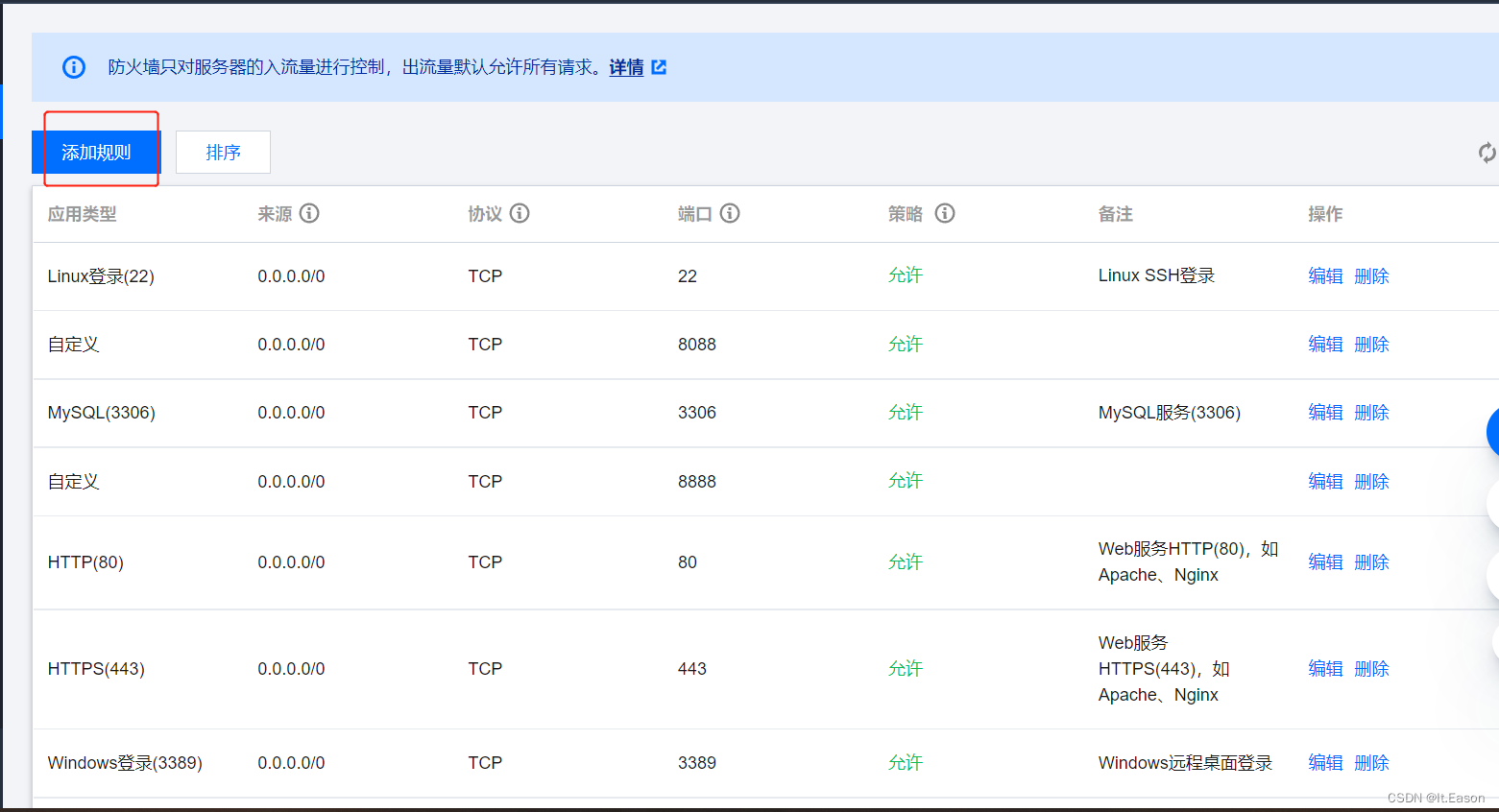Select the HTTPS(443) application type cell
Viewport: 1499px width, 812px height.
pyautogui.click(x=96, y=669)
